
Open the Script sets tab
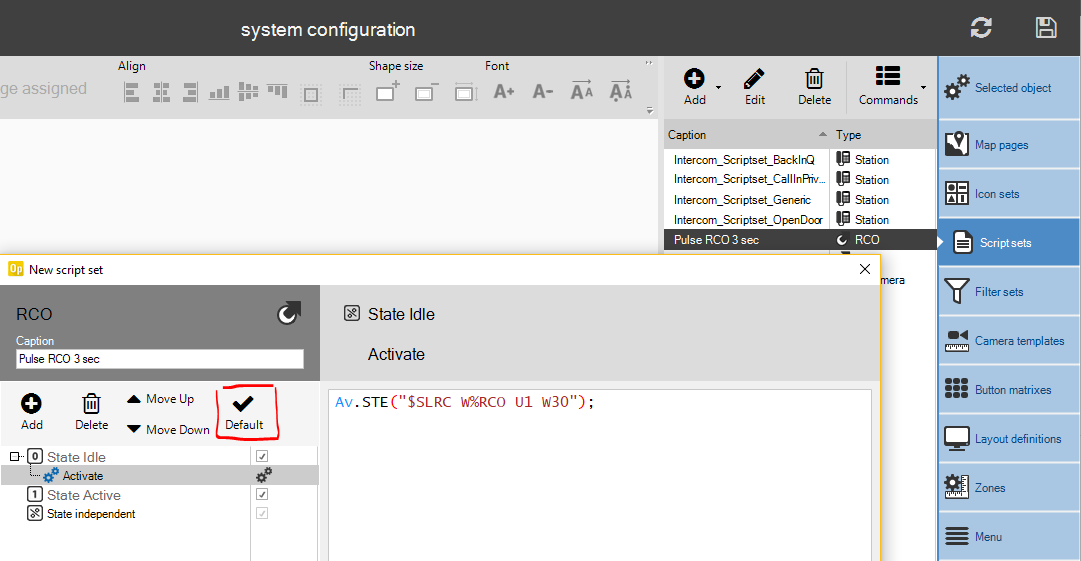(1009, 243)
